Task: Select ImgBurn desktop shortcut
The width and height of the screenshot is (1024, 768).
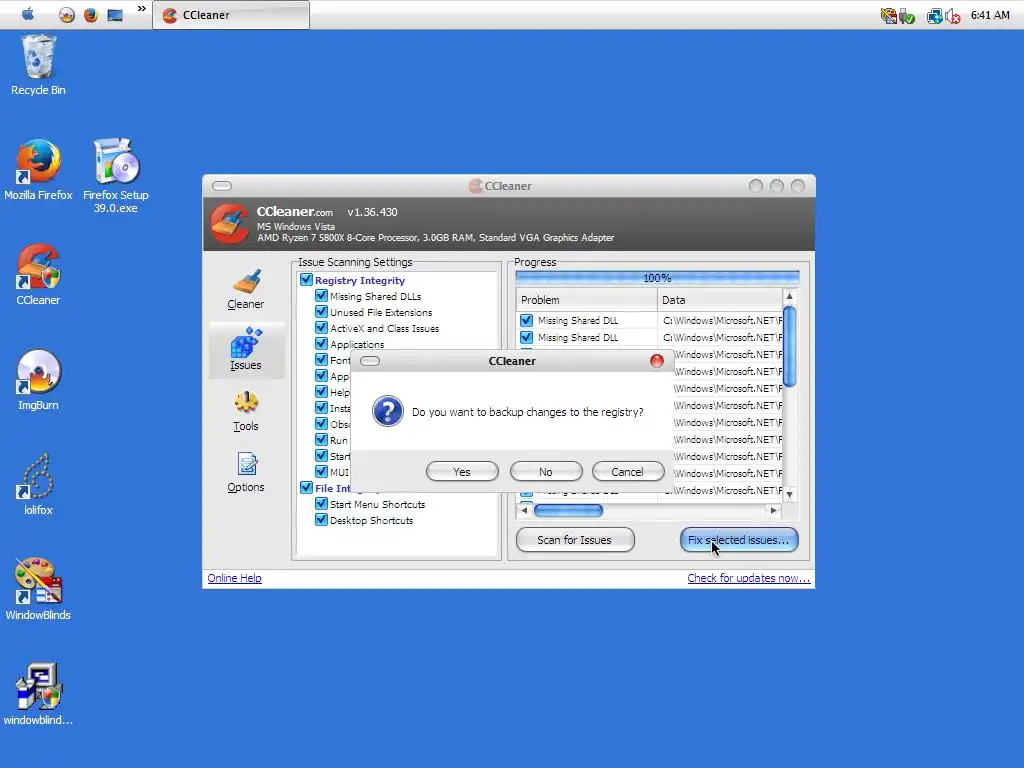Action: coord(38,380)
